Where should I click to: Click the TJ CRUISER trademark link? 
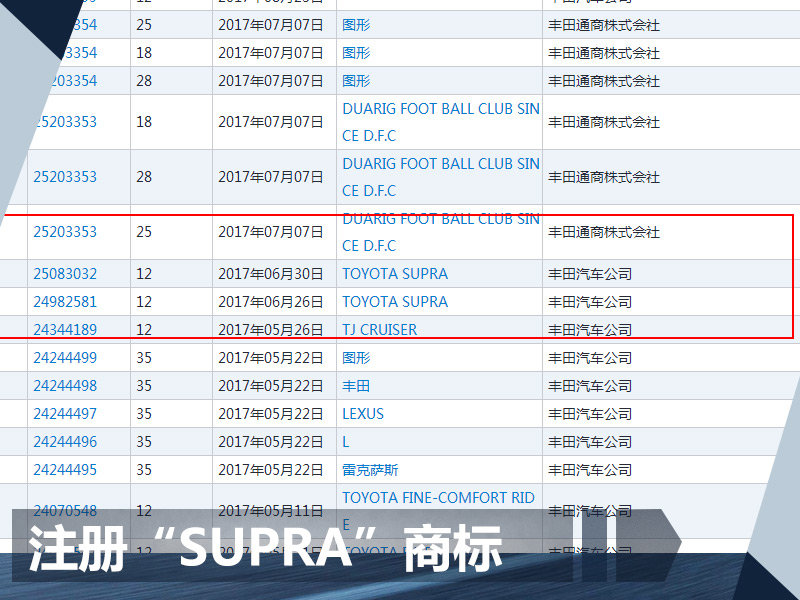[x=380, y=330]
